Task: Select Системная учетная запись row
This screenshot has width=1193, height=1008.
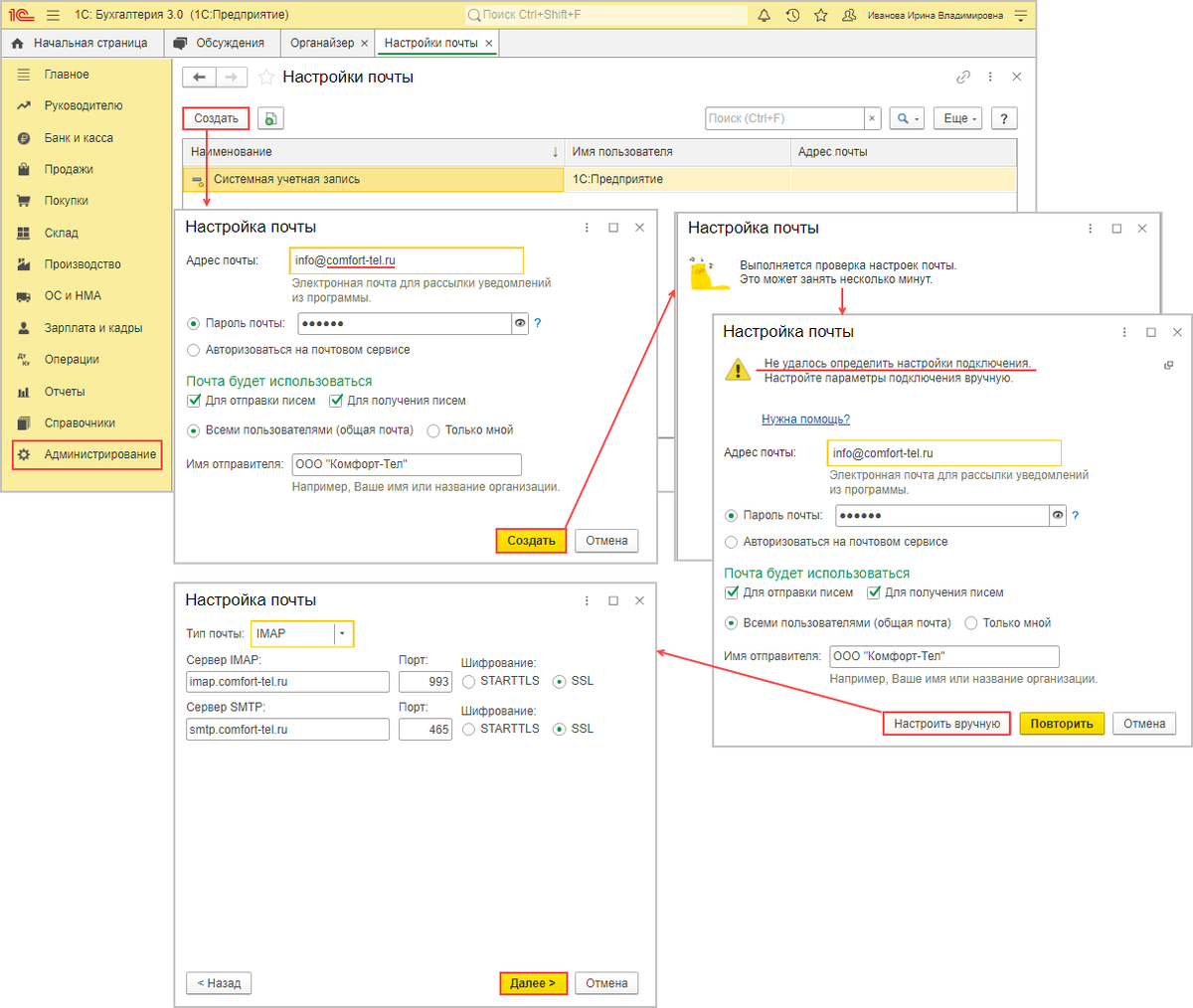Action: pos(599,180)
